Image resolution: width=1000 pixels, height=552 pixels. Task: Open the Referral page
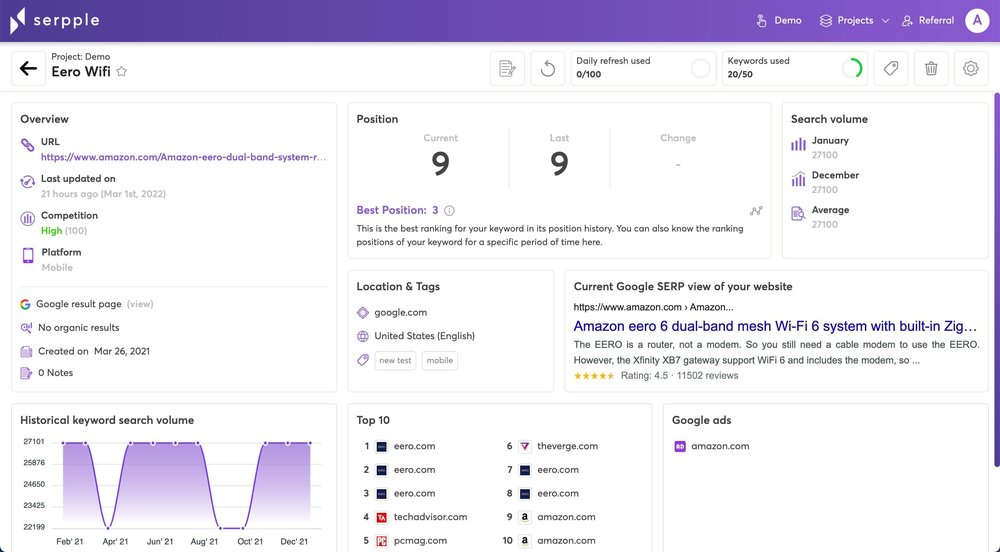click(x=928, y=20)
